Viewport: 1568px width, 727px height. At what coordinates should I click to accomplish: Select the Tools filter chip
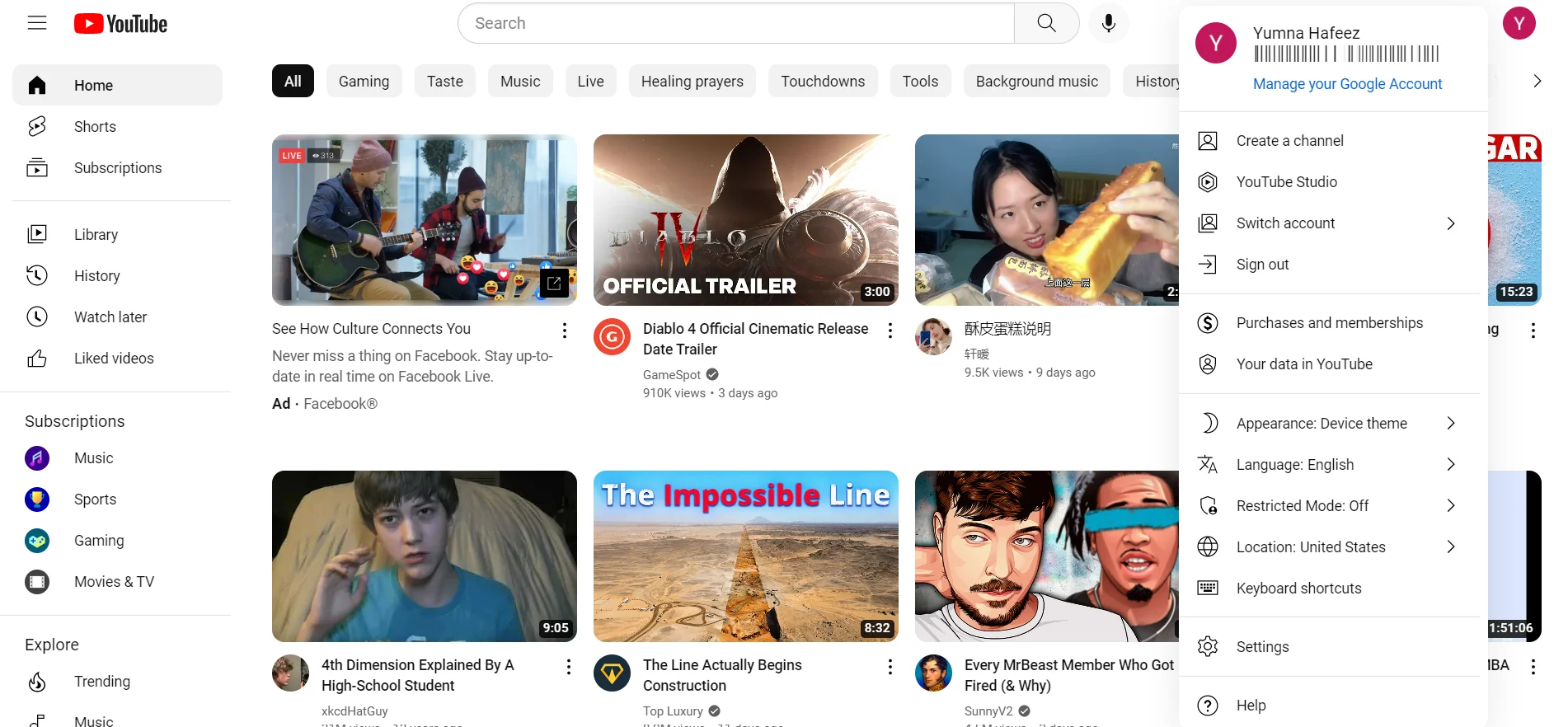point(920,81)
